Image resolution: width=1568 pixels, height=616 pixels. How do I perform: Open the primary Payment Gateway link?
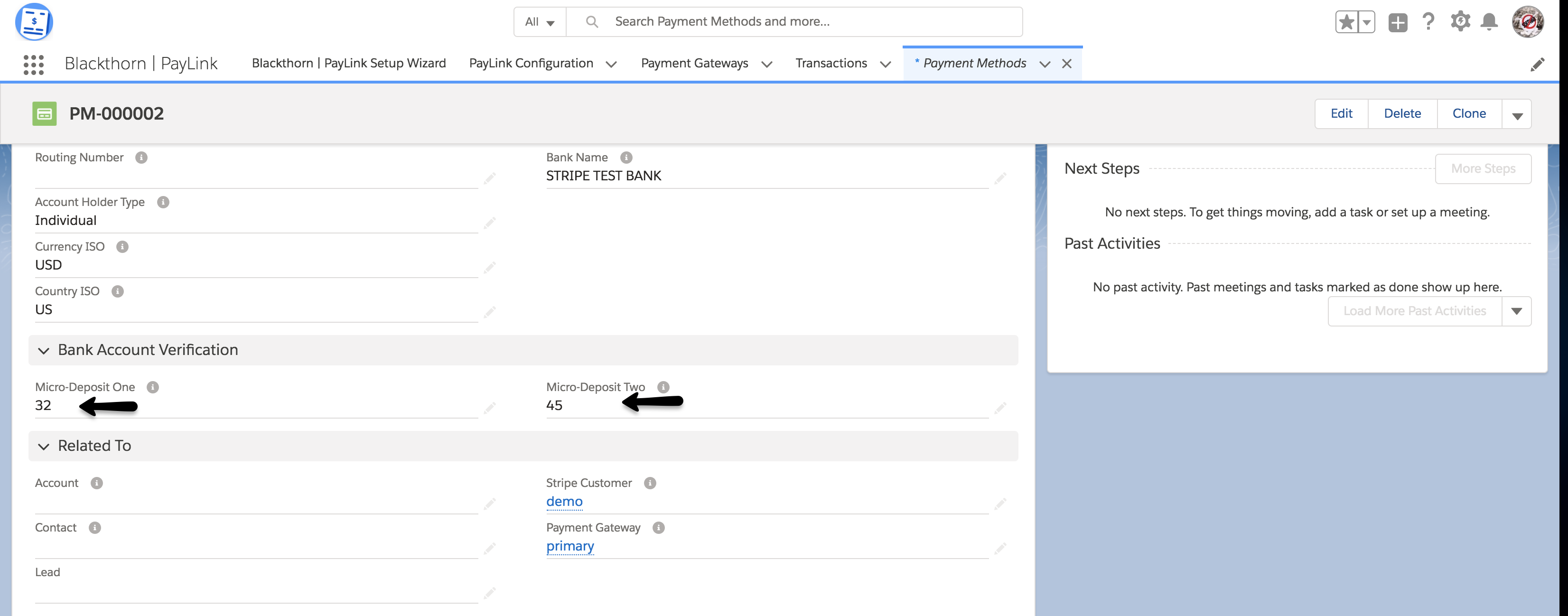click(570, 546)
